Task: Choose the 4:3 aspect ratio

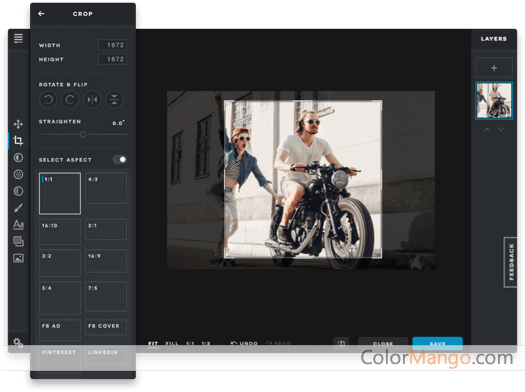Action: click(x=106, y=188)
